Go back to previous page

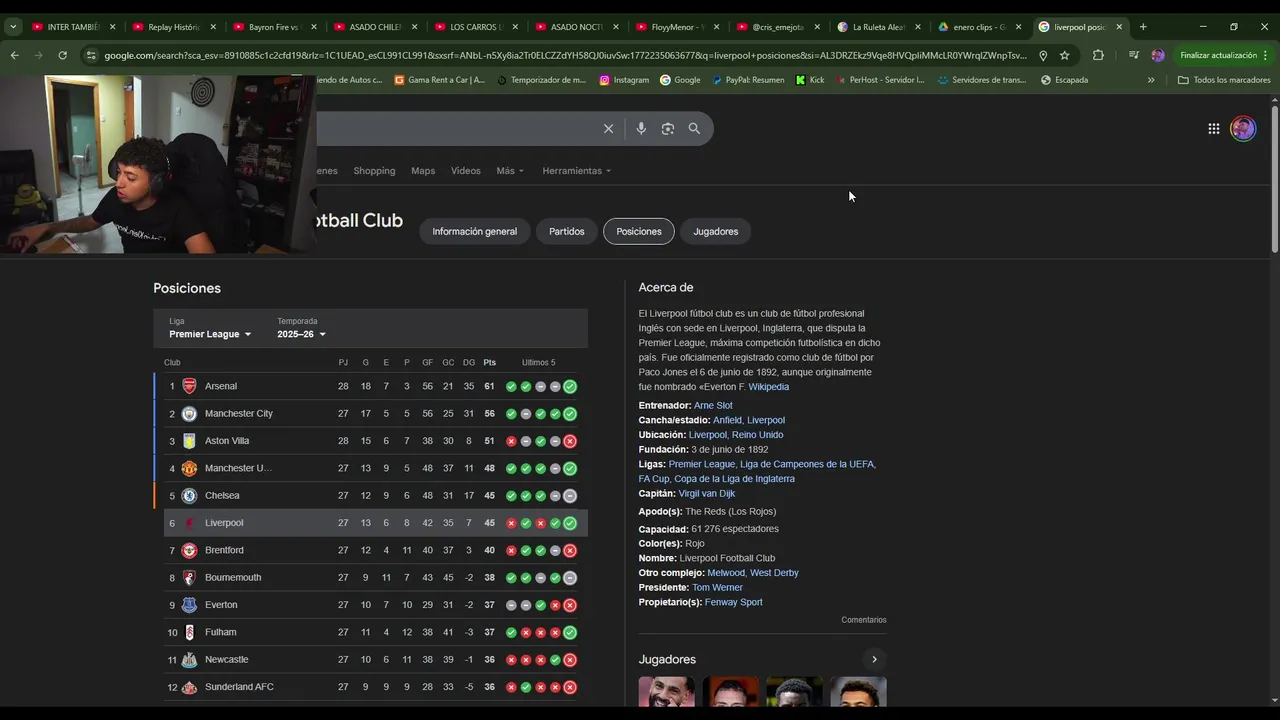pos(14,55)
